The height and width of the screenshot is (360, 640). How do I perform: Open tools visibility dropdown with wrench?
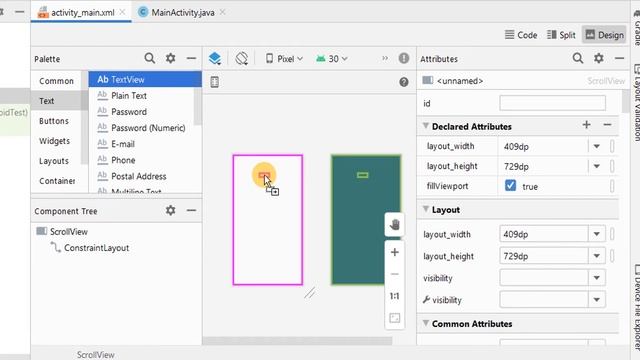[x=596, y=300]
